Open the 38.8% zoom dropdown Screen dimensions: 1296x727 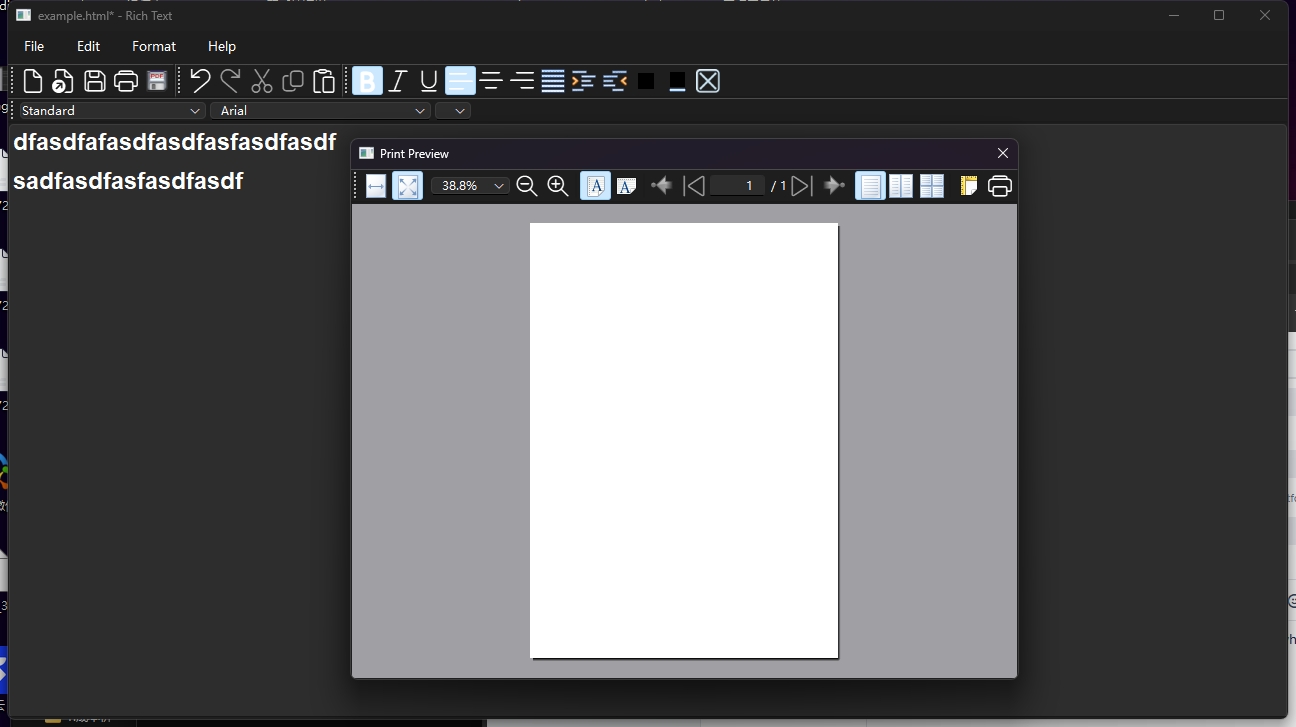click(470, 186)
